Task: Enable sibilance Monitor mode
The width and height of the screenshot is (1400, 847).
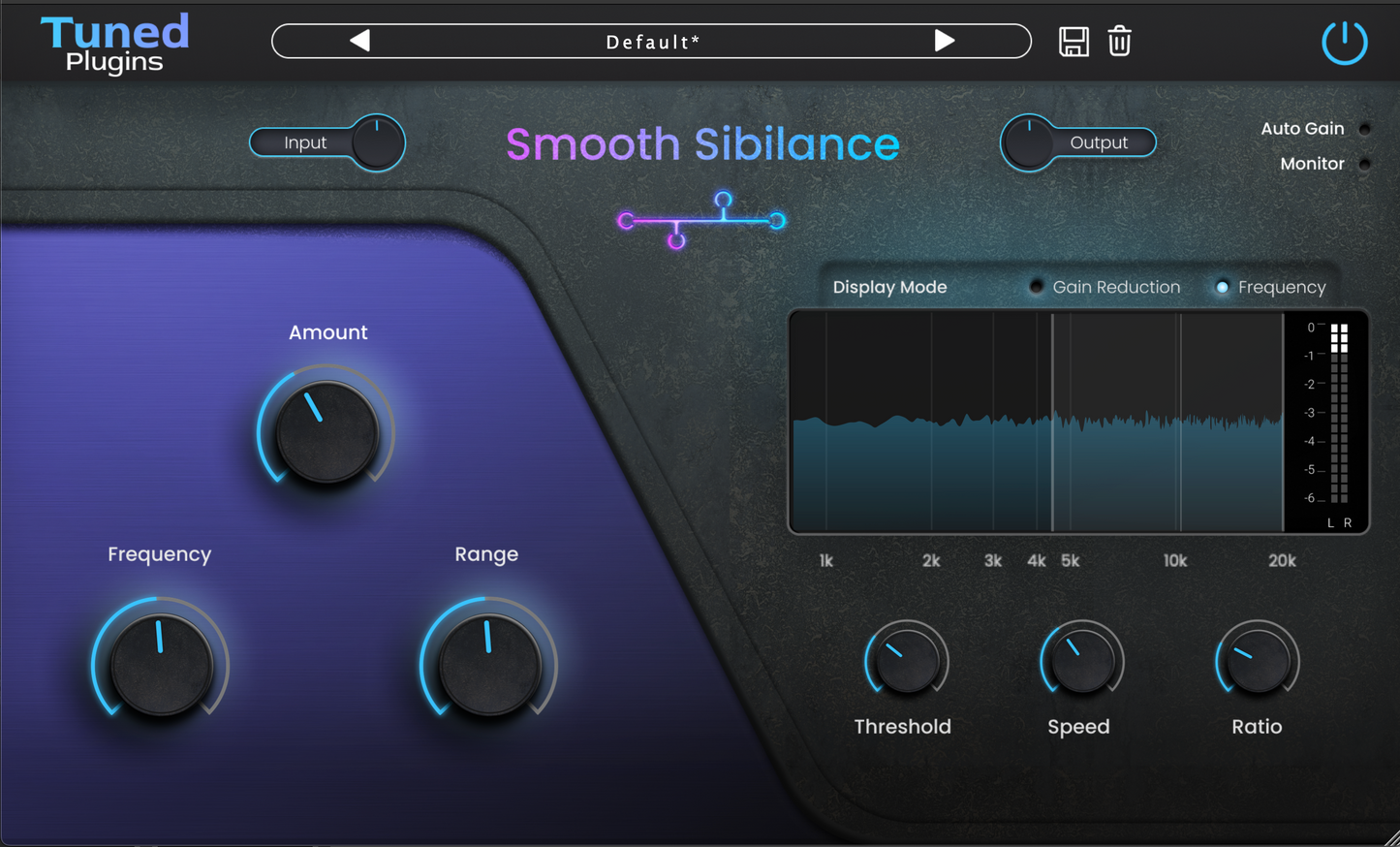Action: pos(1365,164)
